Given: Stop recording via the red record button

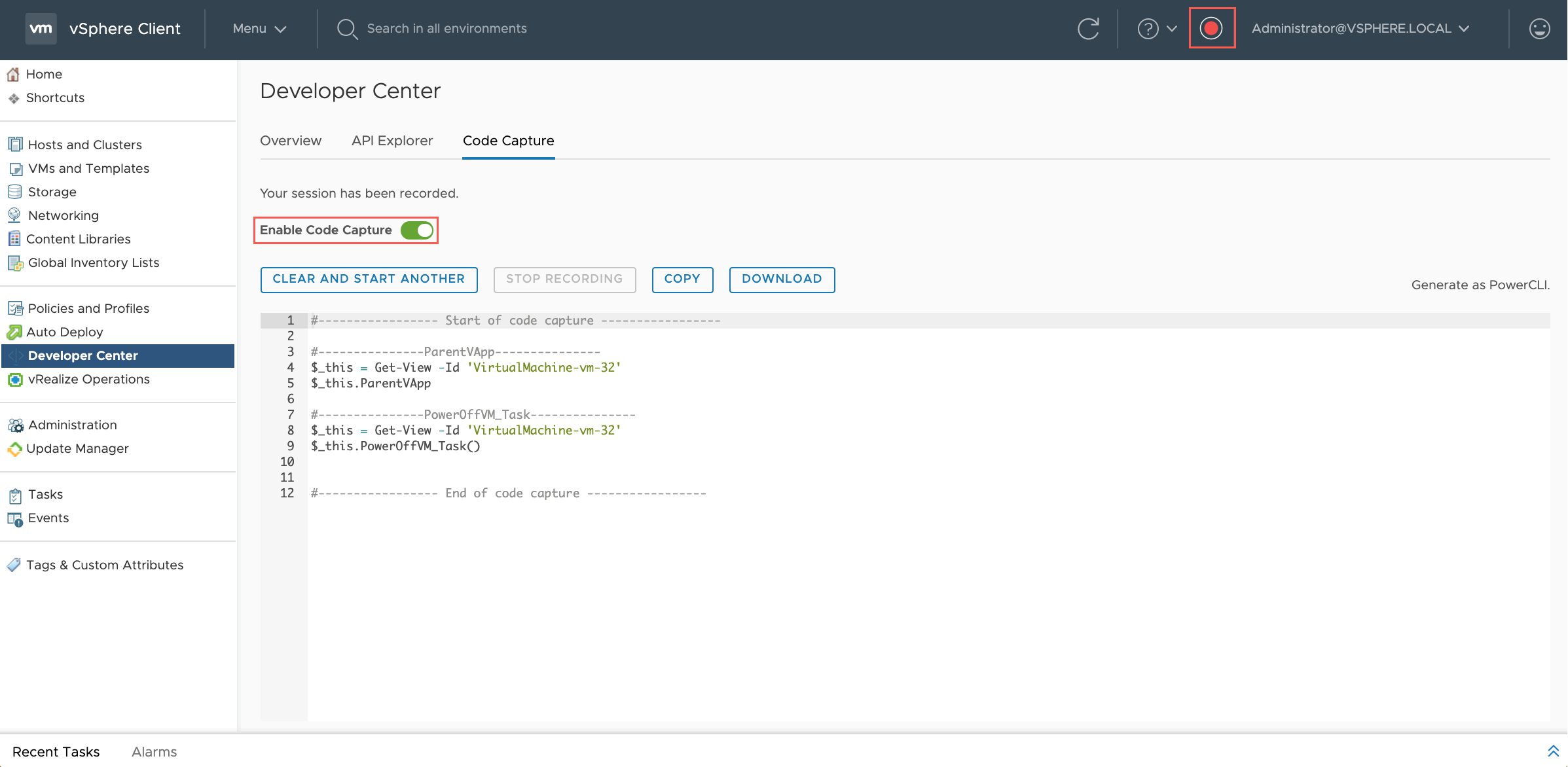Looking at the screenshot, I should 1212,28.
